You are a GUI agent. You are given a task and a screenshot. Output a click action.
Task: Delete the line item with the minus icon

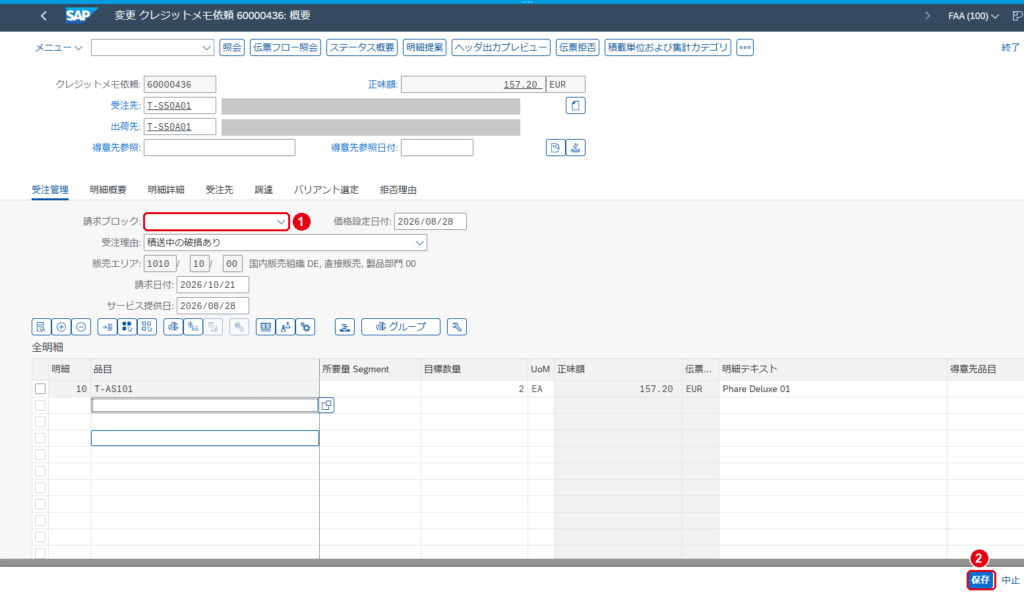(81, 327)
